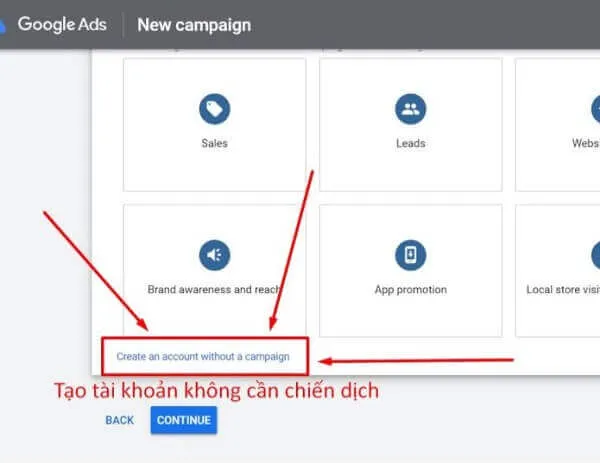
Task: Click blank space below the Sales label
Action: pos(214,170)
